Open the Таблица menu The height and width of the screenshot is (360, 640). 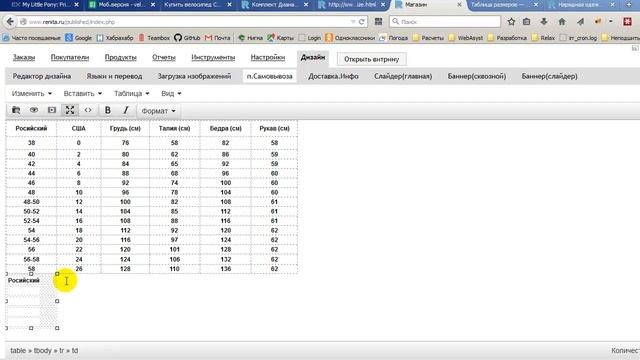(x=131, y=93)
